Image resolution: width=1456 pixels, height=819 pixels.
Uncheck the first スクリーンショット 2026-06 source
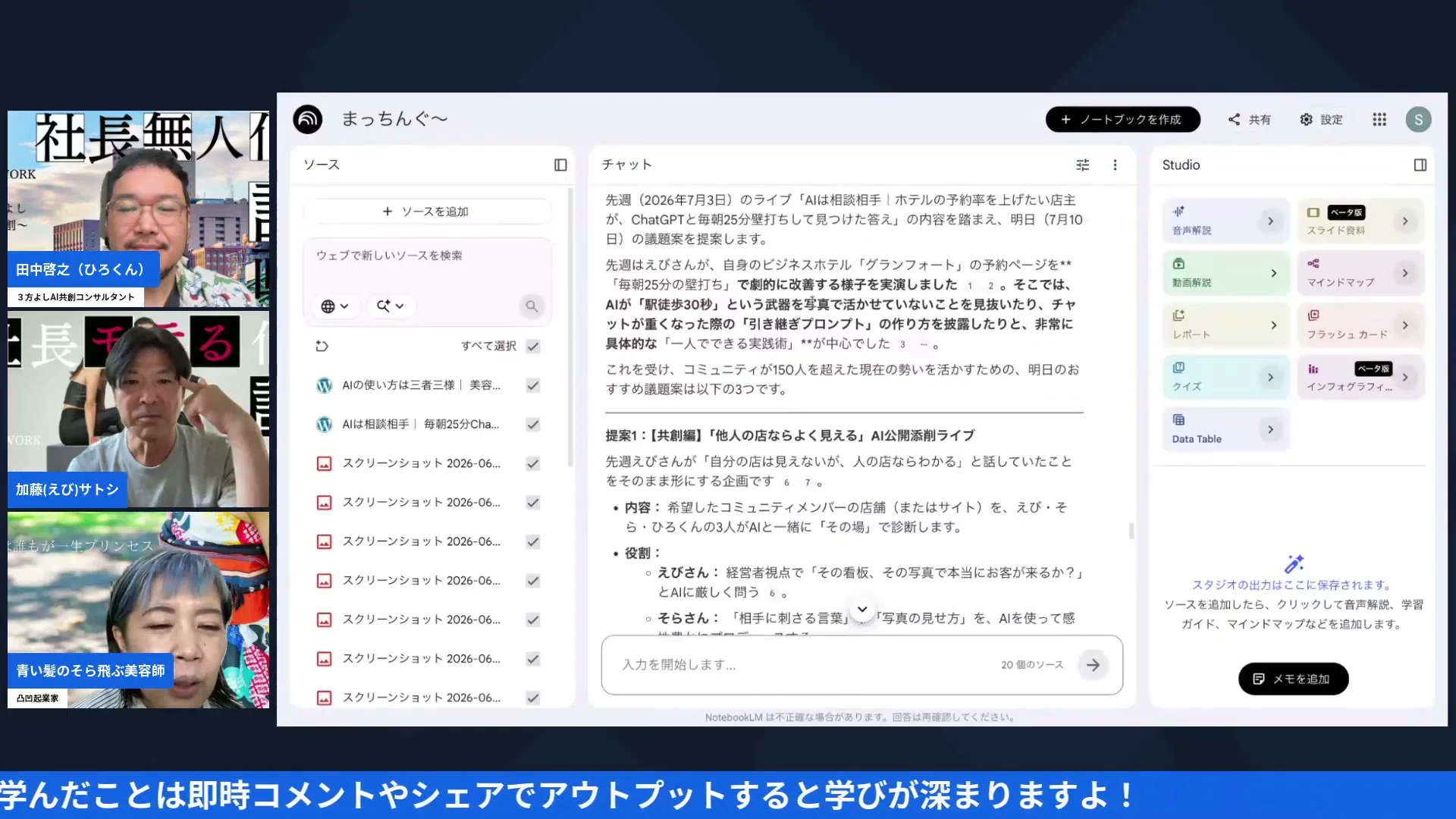[x=533, y=464]
